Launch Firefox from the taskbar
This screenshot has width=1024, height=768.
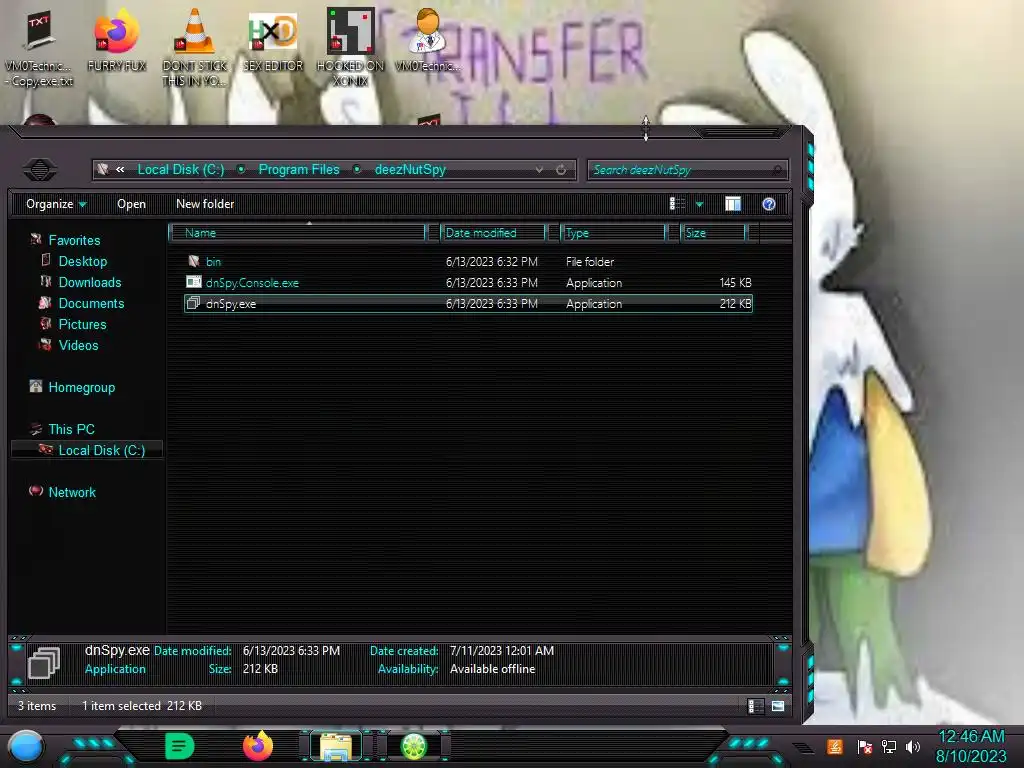[258, 746]
